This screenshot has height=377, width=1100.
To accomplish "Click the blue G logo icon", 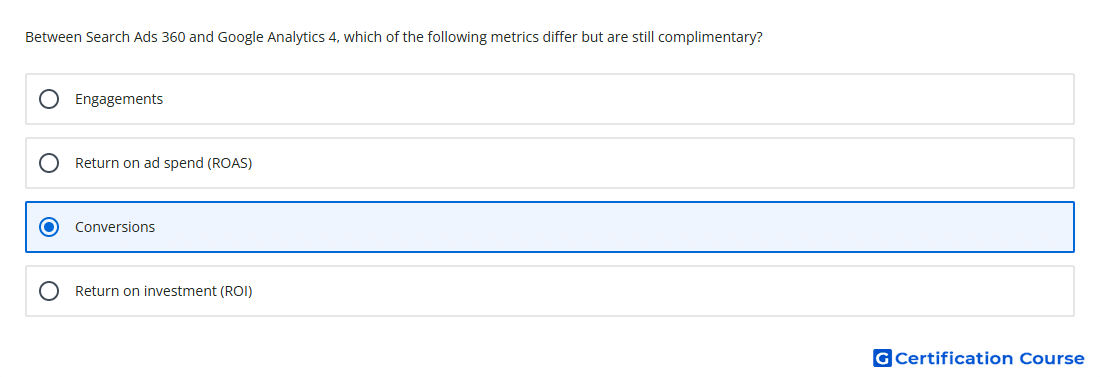I will [882, 358].
